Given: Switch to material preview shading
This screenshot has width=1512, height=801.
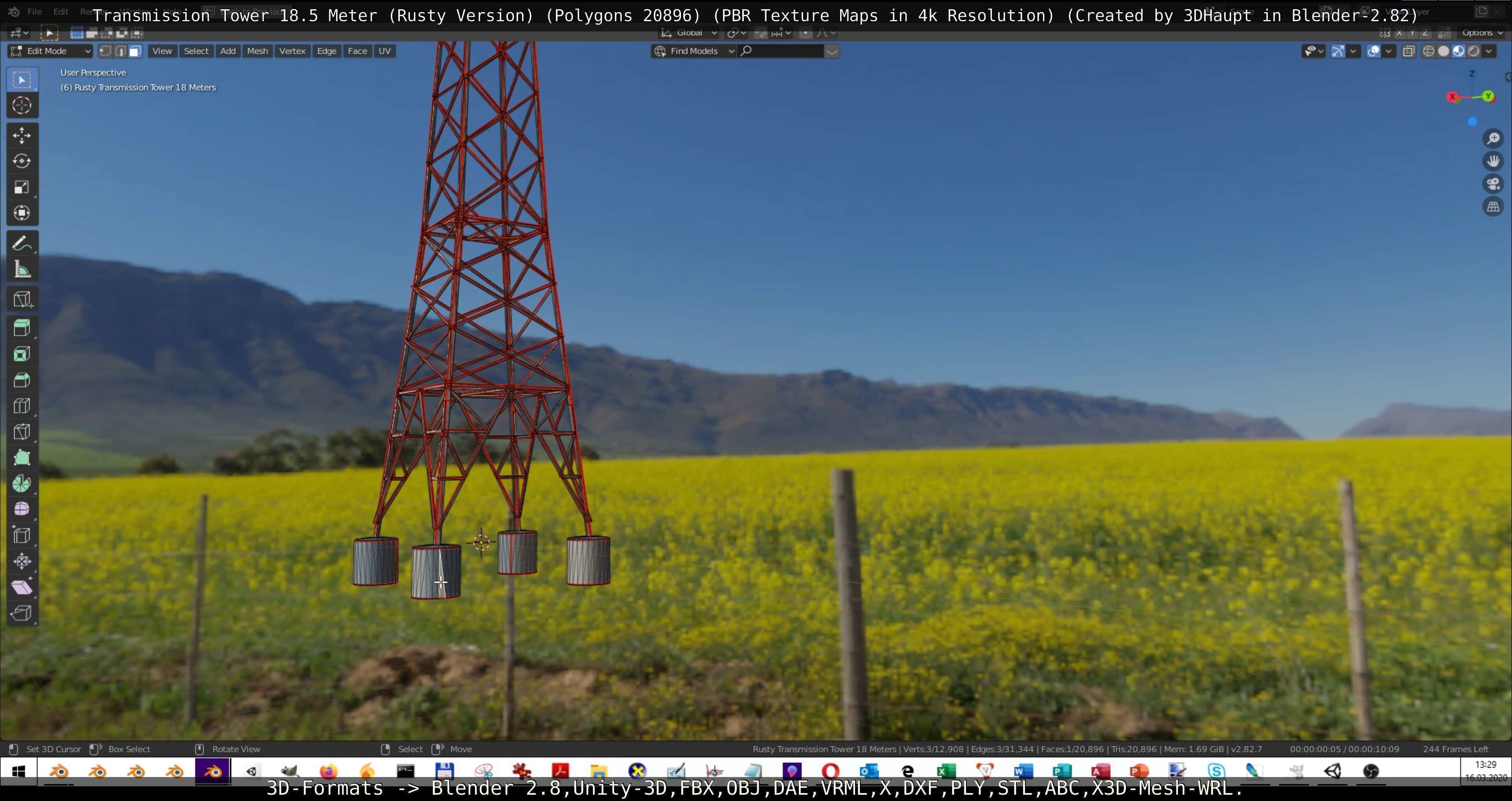Looking at the screenshot, I should point(1459,51).
